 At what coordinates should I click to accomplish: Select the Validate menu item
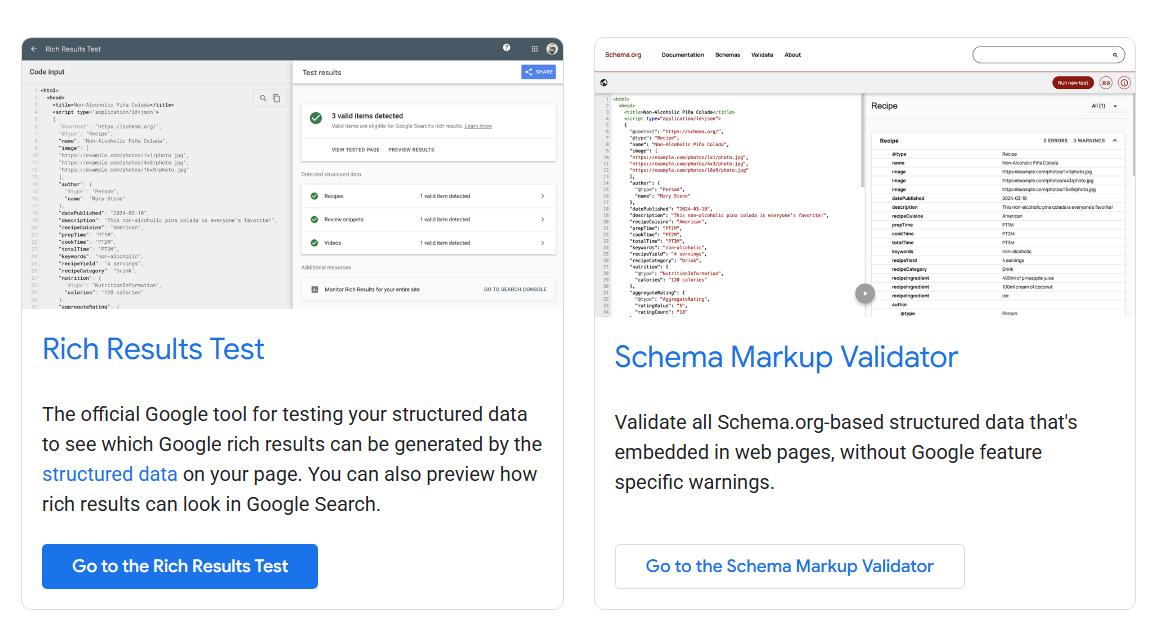pos(762,54)
